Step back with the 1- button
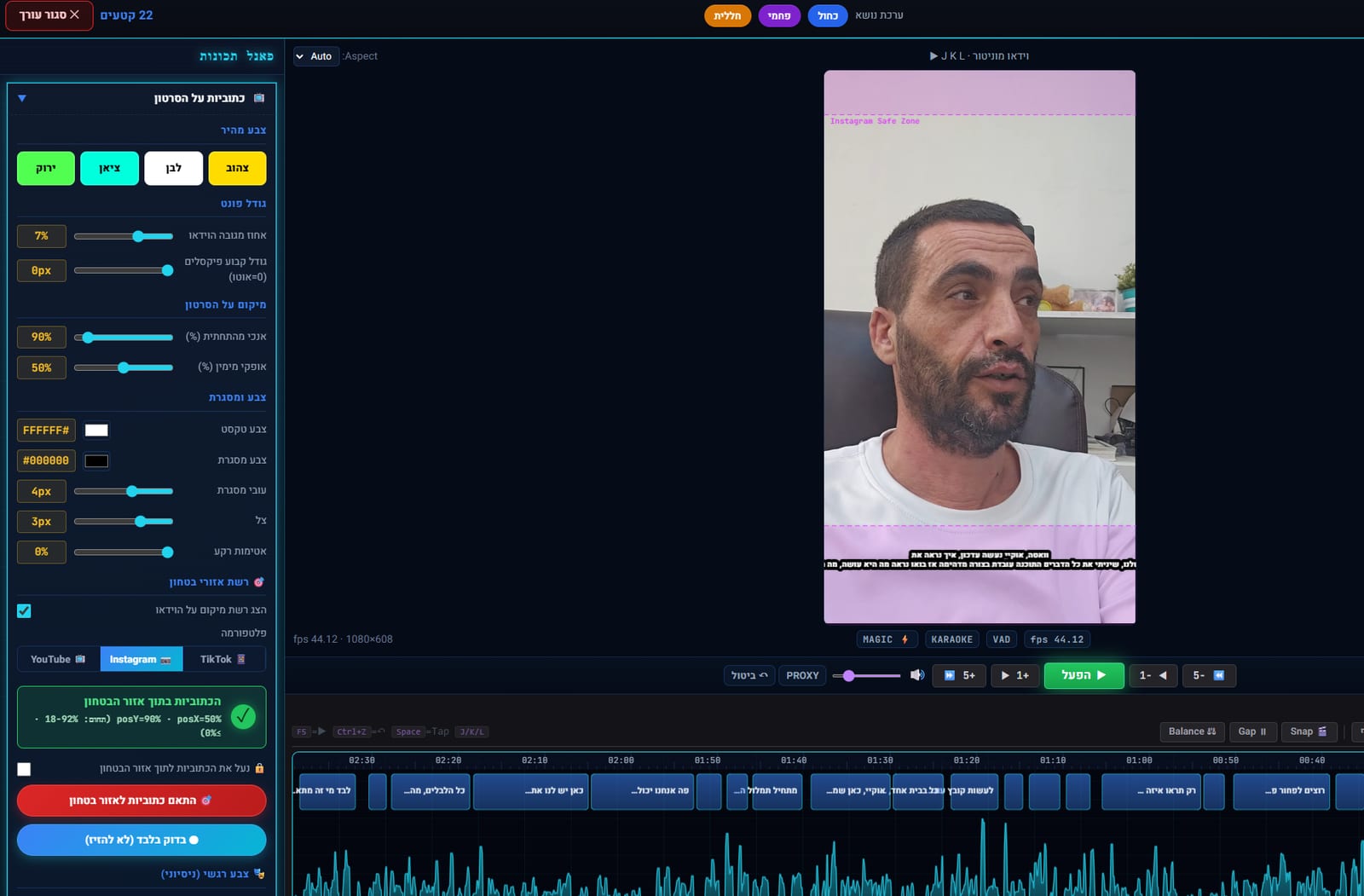 click(x=1153, y=675)
